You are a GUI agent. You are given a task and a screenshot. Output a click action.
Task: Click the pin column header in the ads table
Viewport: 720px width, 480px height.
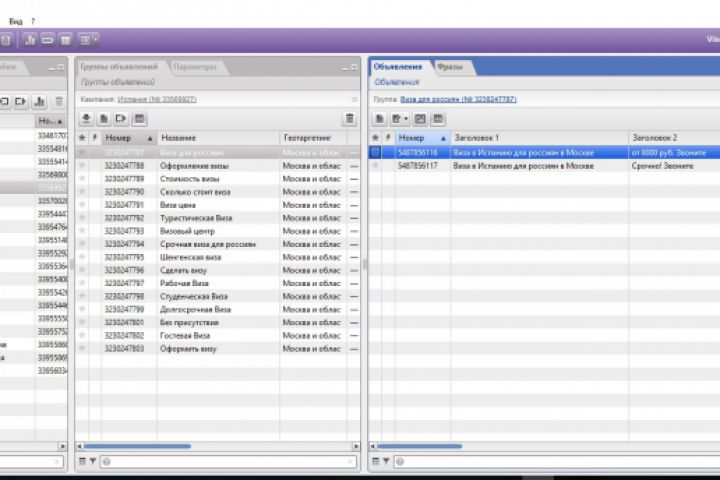click(x=388, y=138)
